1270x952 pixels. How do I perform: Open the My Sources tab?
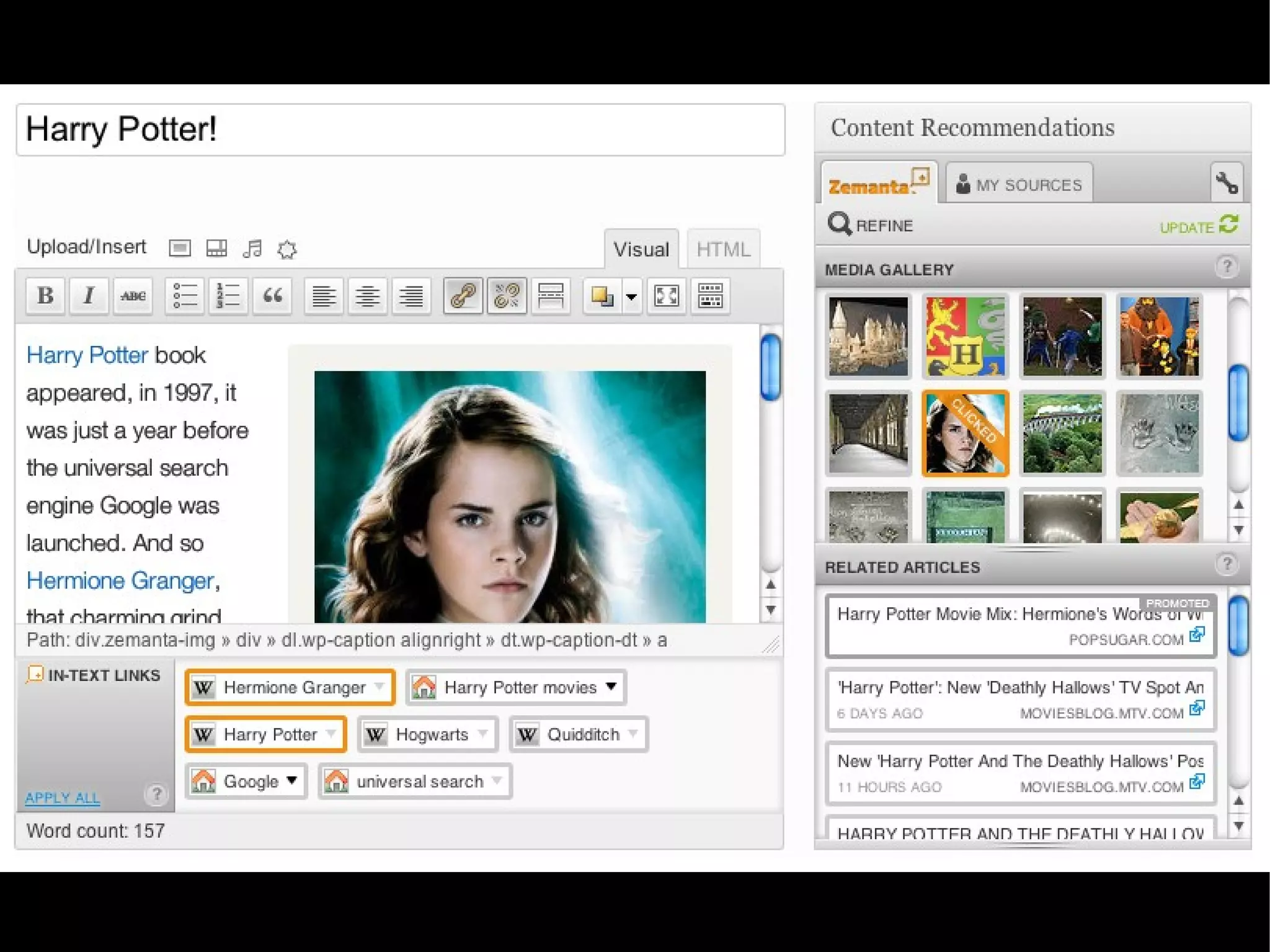1019,185
